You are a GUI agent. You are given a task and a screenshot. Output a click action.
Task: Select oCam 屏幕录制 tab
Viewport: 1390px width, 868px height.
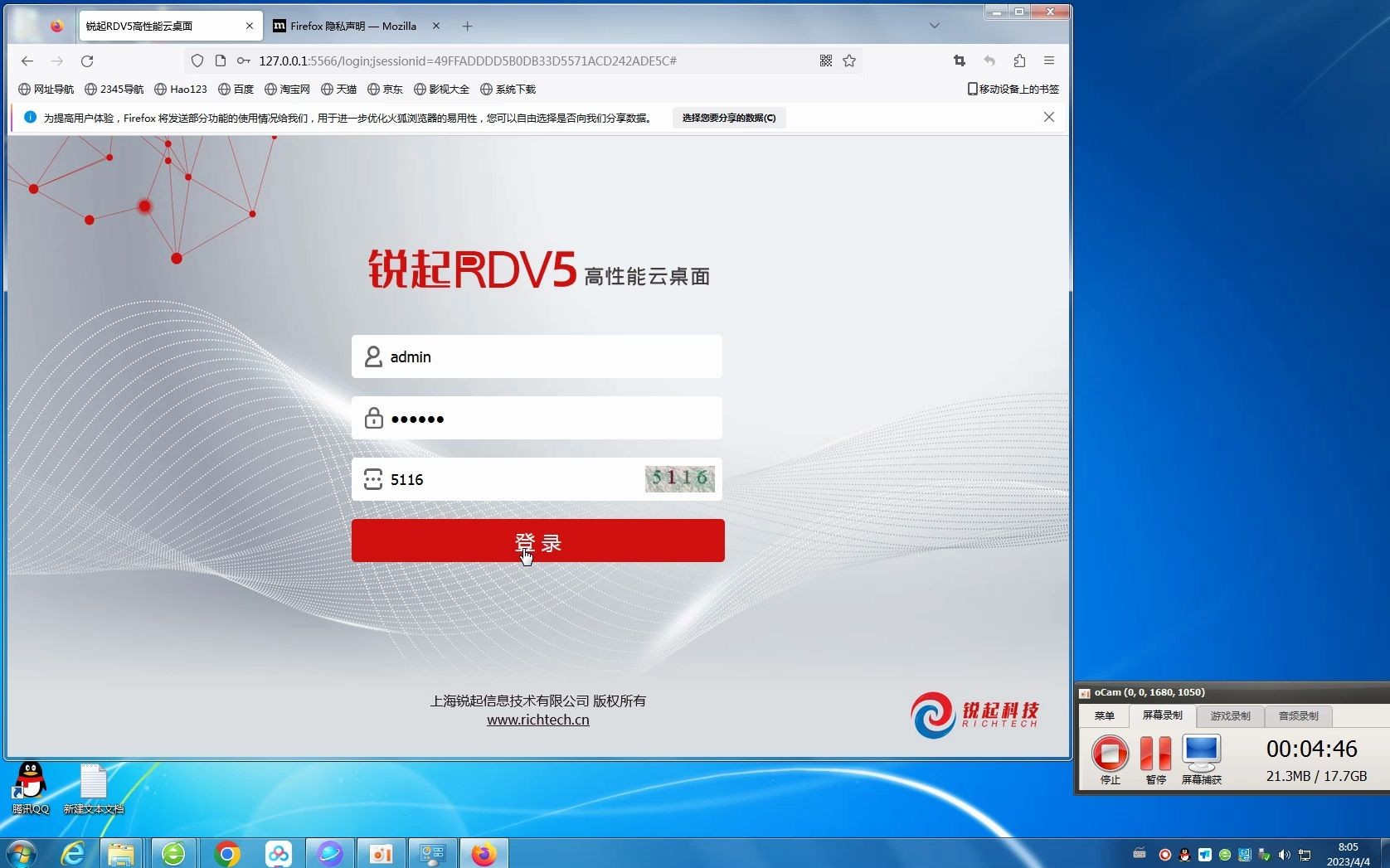tap(1162, 715)
